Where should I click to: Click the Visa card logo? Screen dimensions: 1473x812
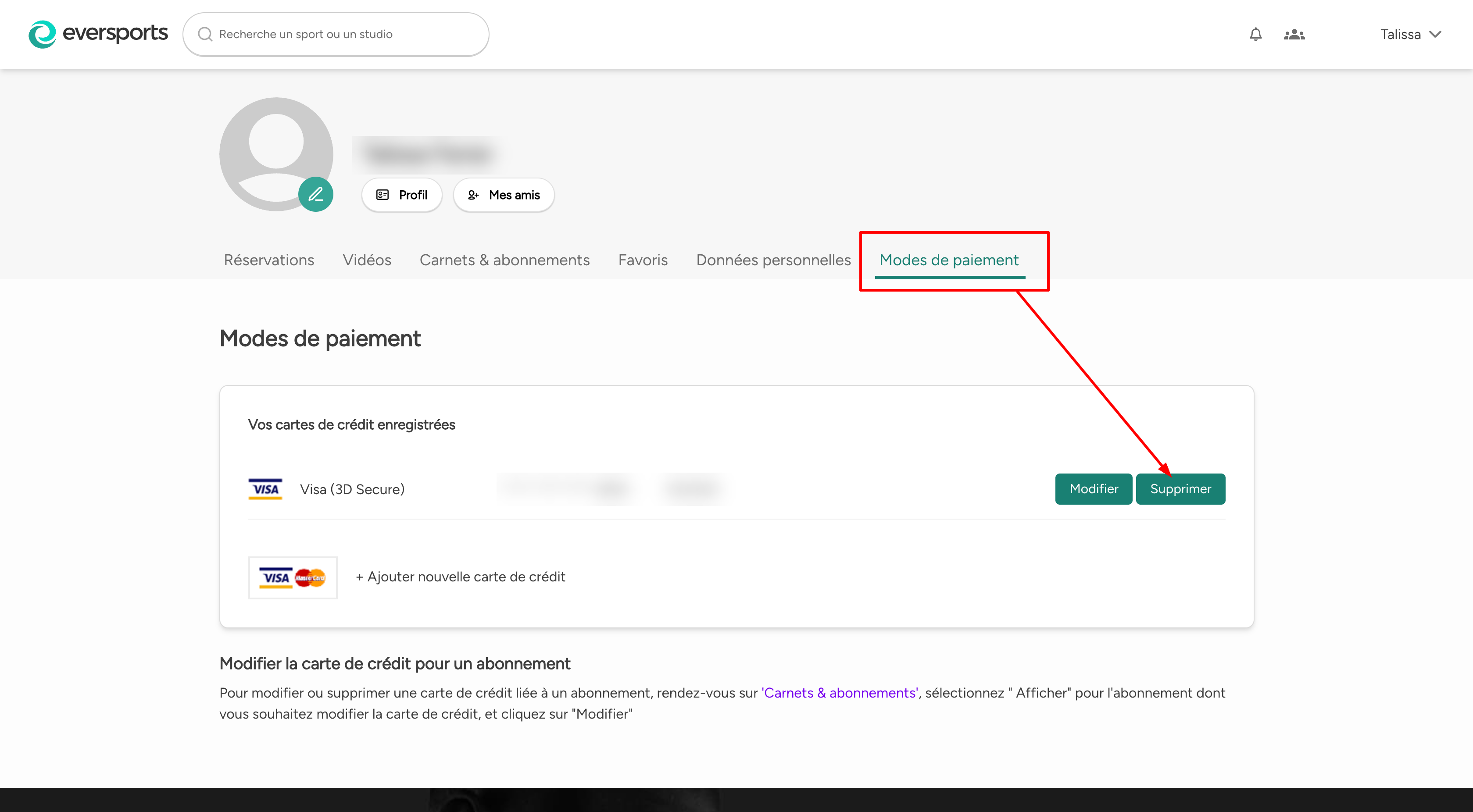265,489
